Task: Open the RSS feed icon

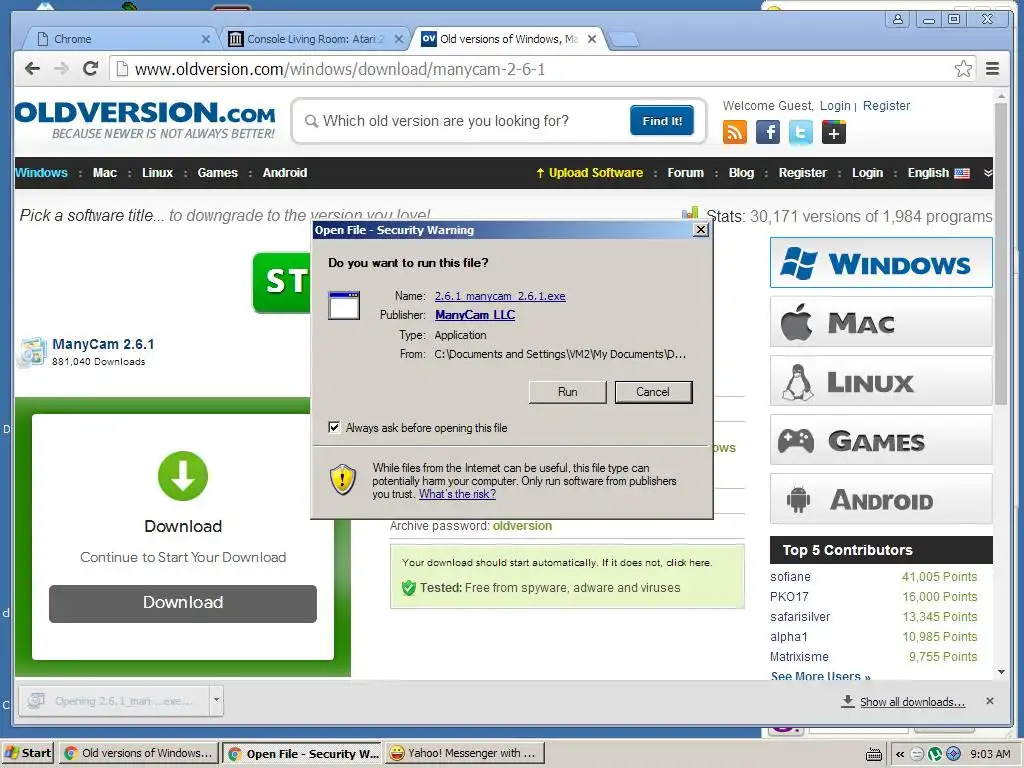Action: pos(735,133)
